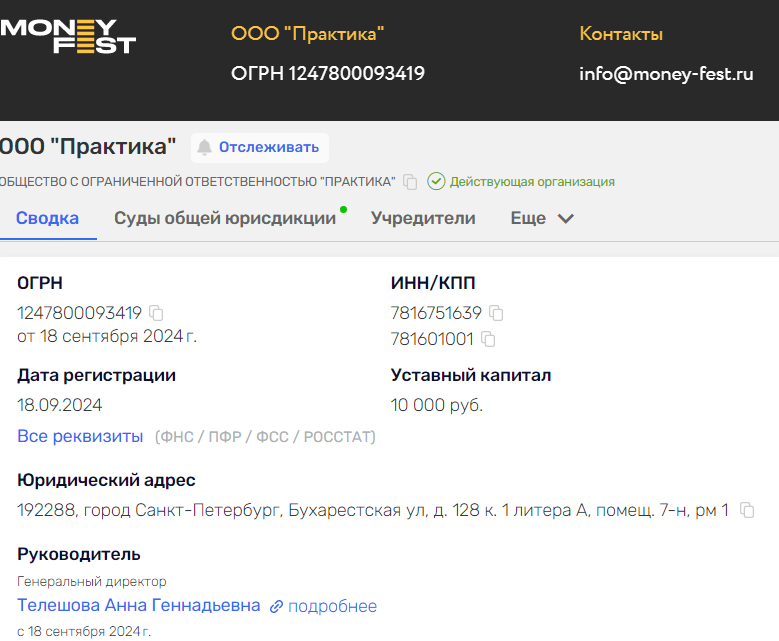
Task: Click link icon beside подробнее
Action: tap(276, 607)
